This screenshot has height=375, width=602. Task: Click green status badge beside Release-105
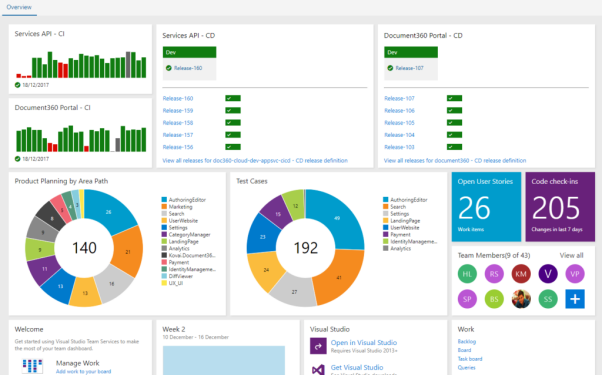point(454,123)
